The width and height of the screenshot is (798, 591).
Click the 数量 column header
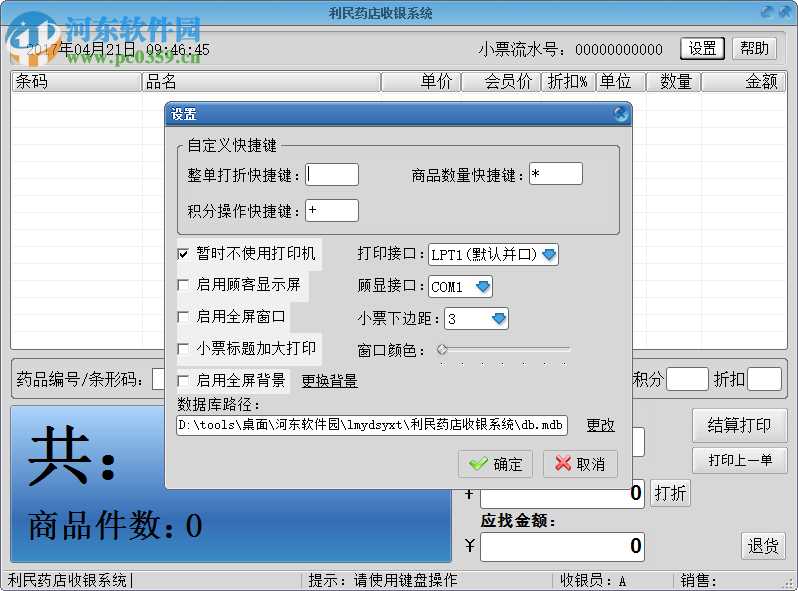pyautogui.click(x=674, y=81)
